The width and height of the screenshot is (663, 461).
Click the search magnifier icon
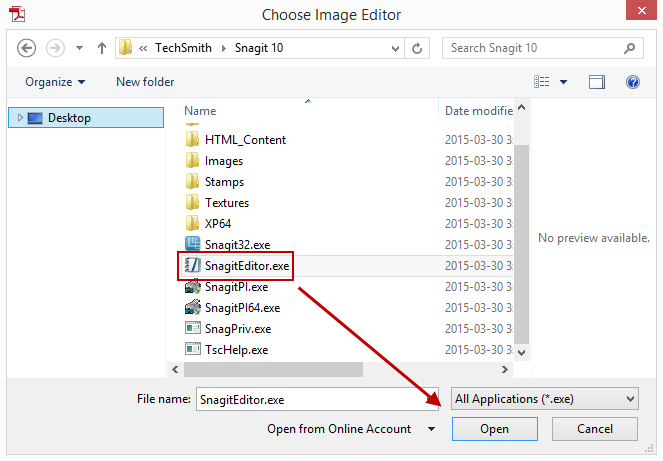point(629,48)
